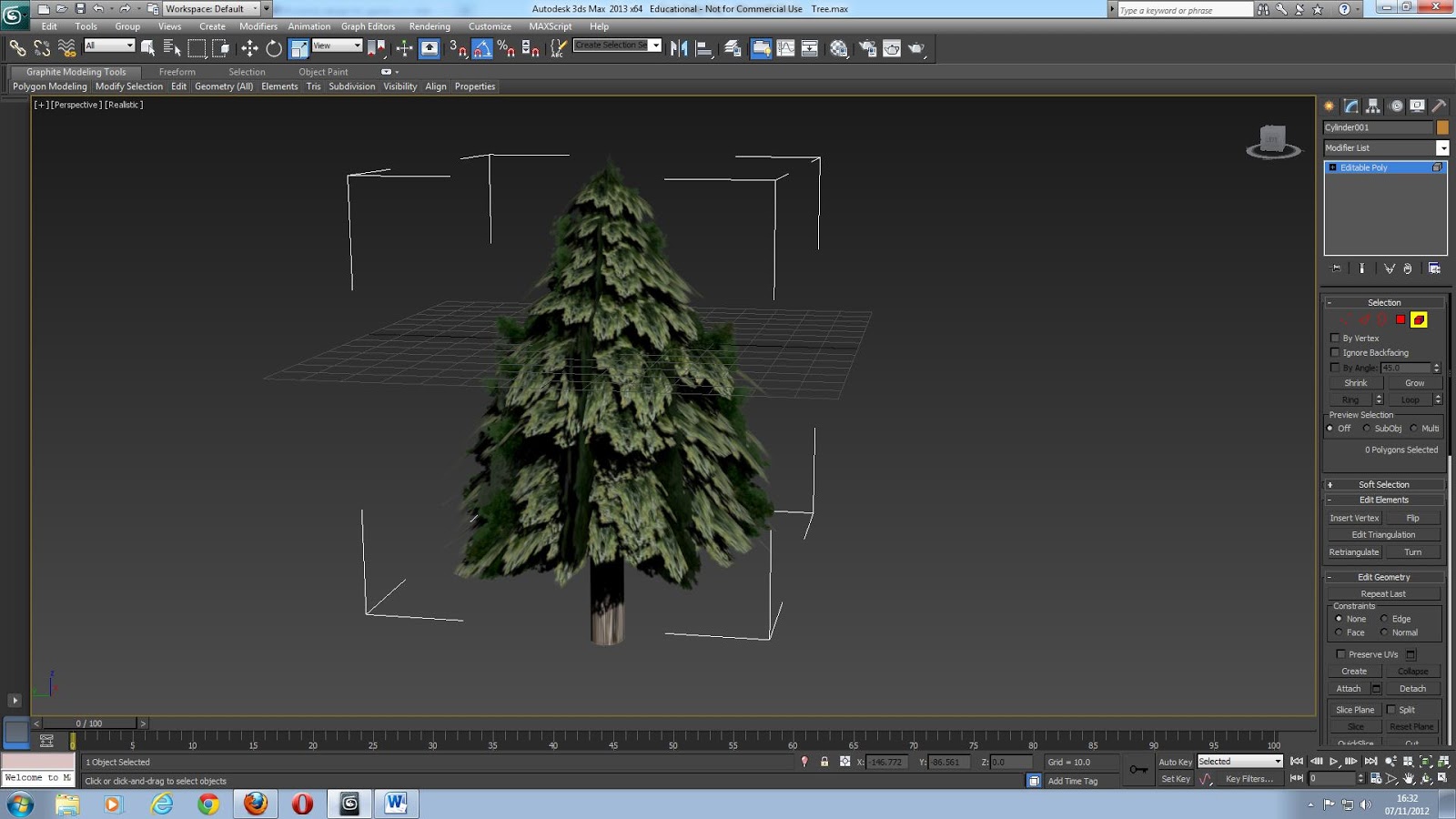The height and width of the screenshot is (819, 1456).
Task: Select the Polygon sub-object mode icon
Action: click(1400, 319)
